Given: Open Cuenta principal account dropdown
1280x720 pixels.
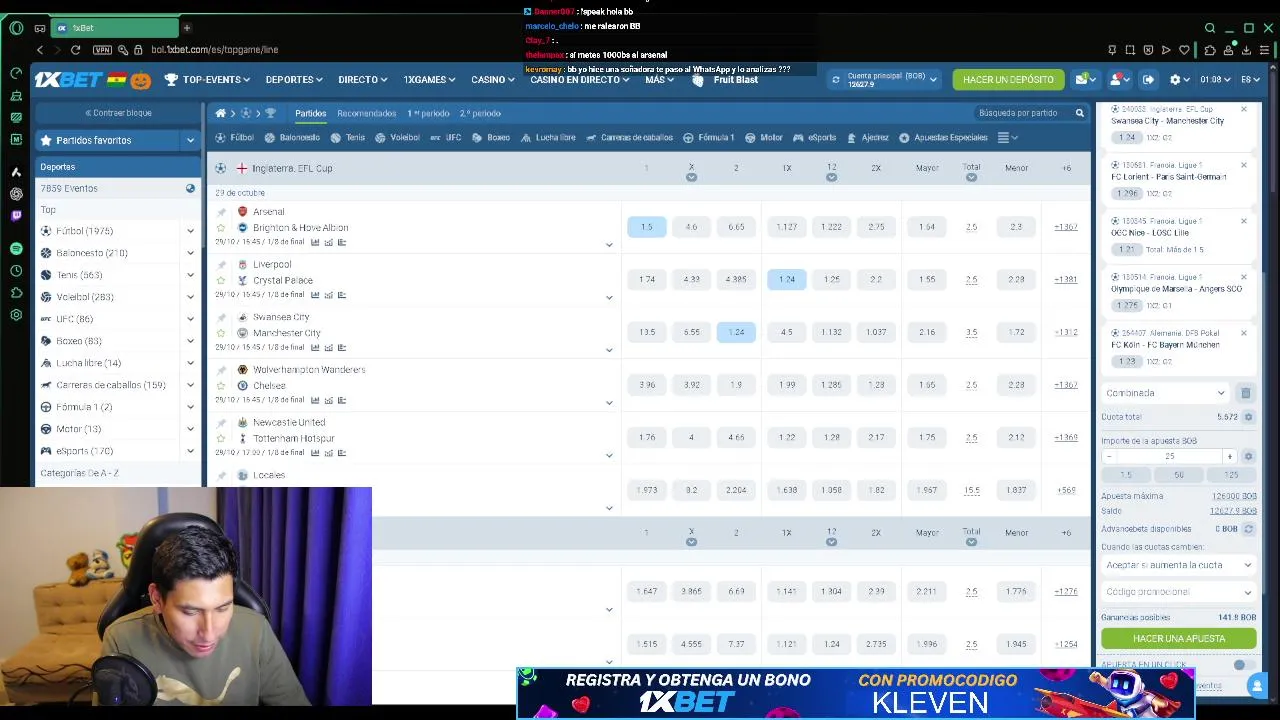Looking at the screenshot, I should pyautogui.click(x=892, y=80).
